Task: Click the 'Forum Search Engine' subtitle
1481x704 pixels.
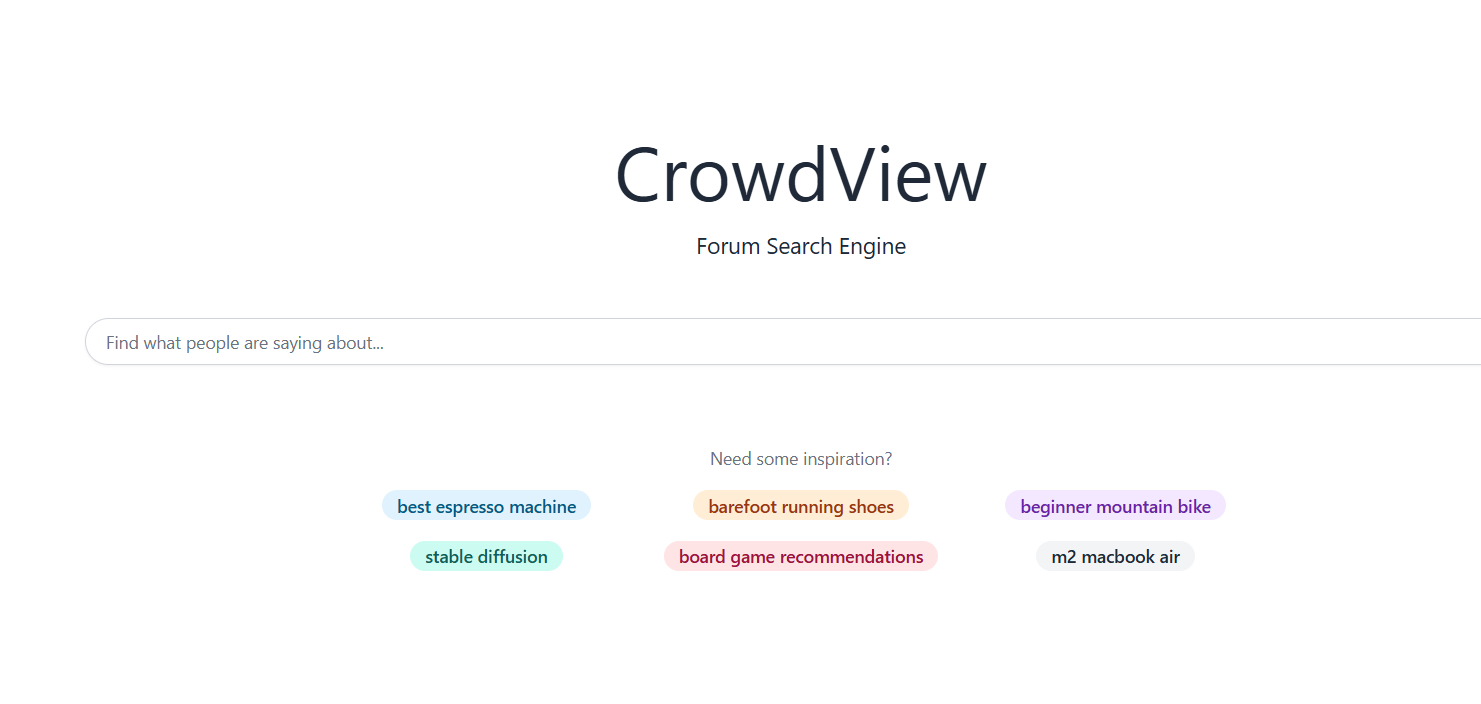Action: coord(801,246)
